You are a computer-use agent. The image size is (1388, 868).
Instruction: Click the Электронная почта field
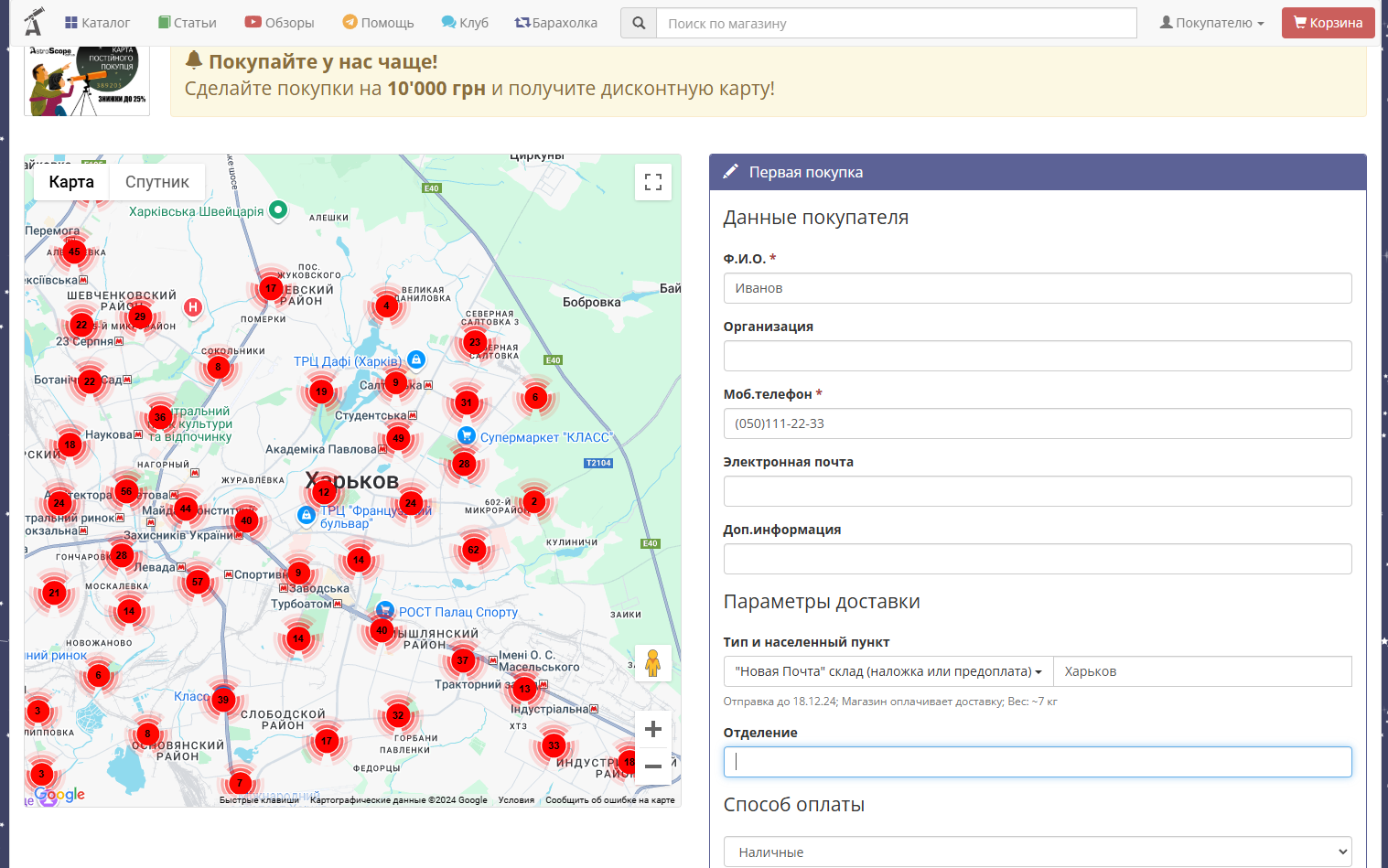pos(1038,491)
